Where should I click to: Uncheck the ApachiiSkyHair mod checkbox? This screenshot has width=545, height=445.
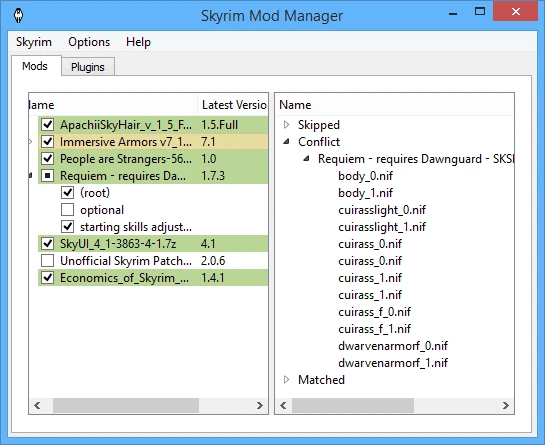[x=48, y=124]
